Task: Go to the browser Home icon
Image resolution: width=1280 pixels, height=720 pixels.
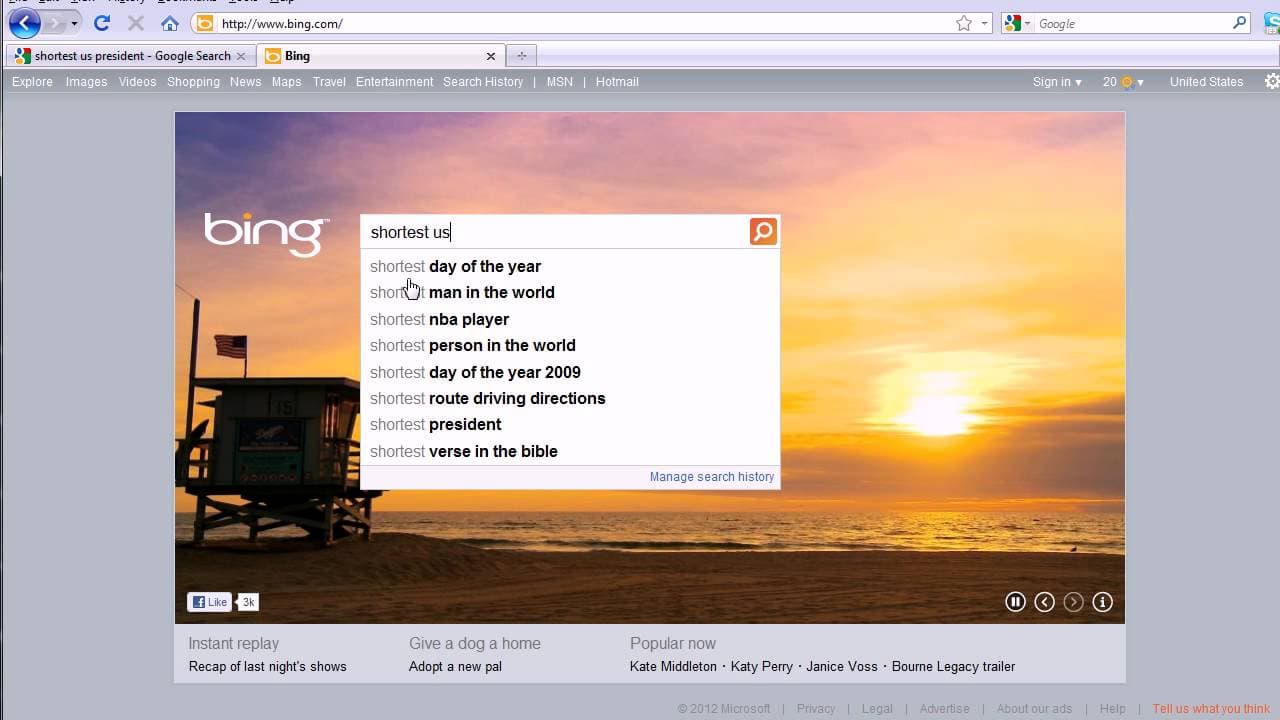Action: coord(170,23)
